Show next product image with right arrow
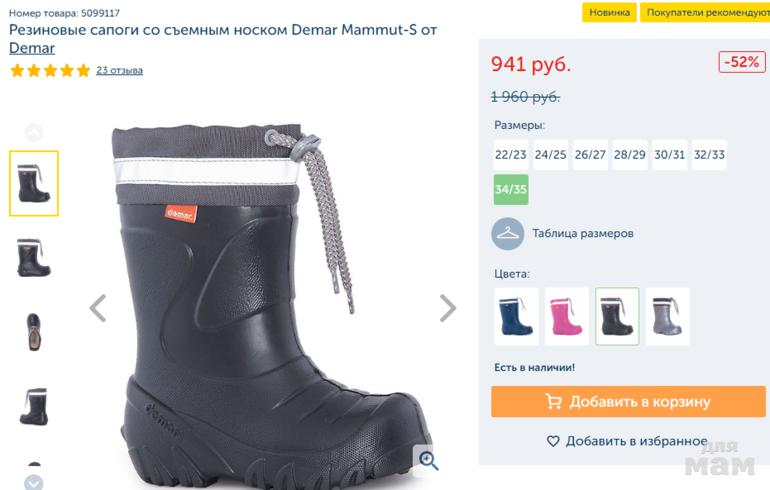 [x=447, y=308]
